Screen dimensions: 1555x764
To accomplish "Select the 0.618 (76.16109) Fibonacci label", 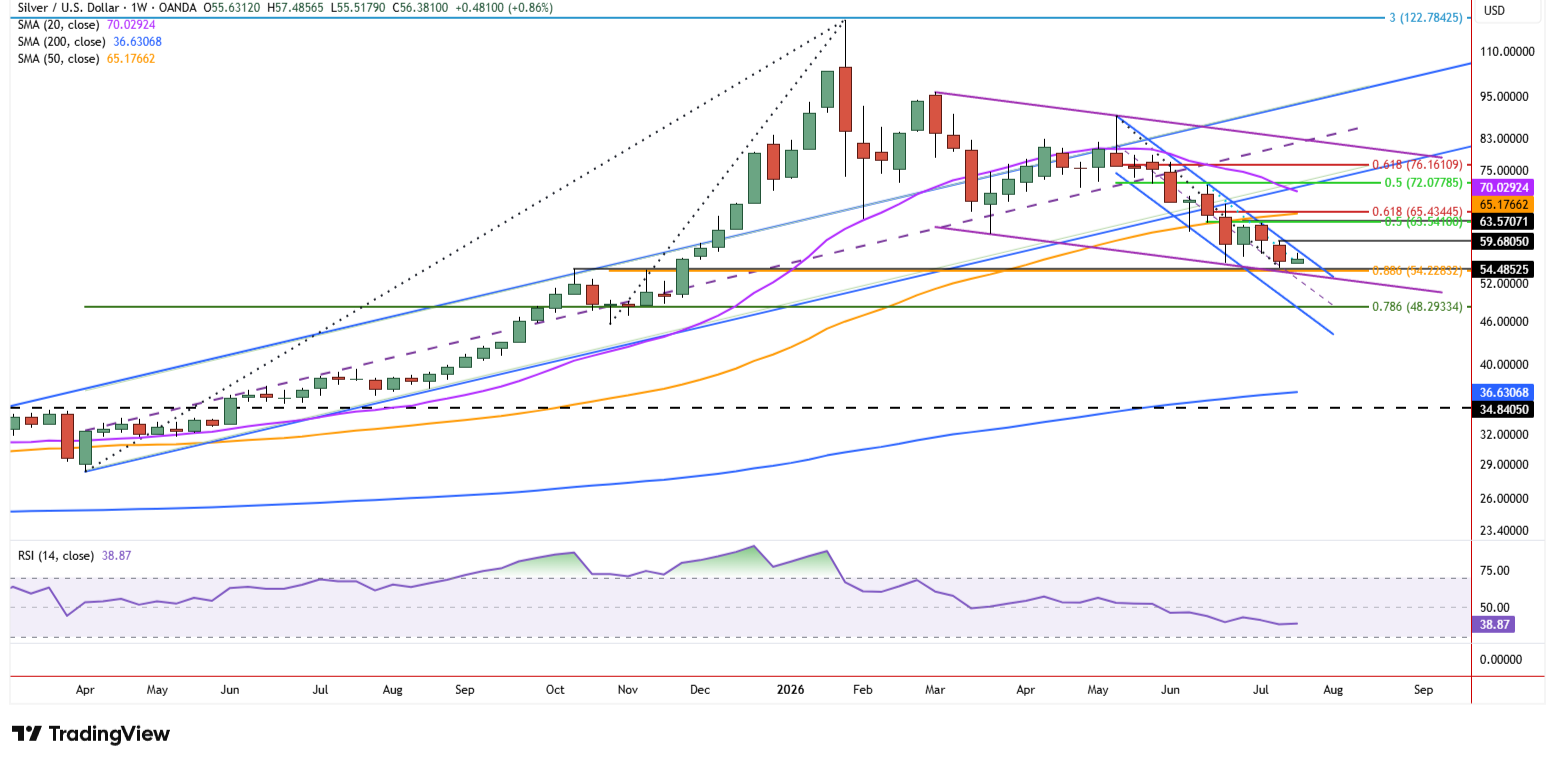I will (x=1417, y=164).
